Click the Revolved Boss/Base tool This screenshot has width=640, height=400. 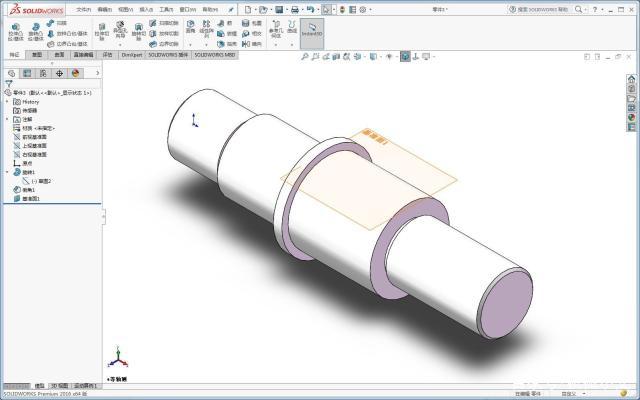[x=36, y=32]
